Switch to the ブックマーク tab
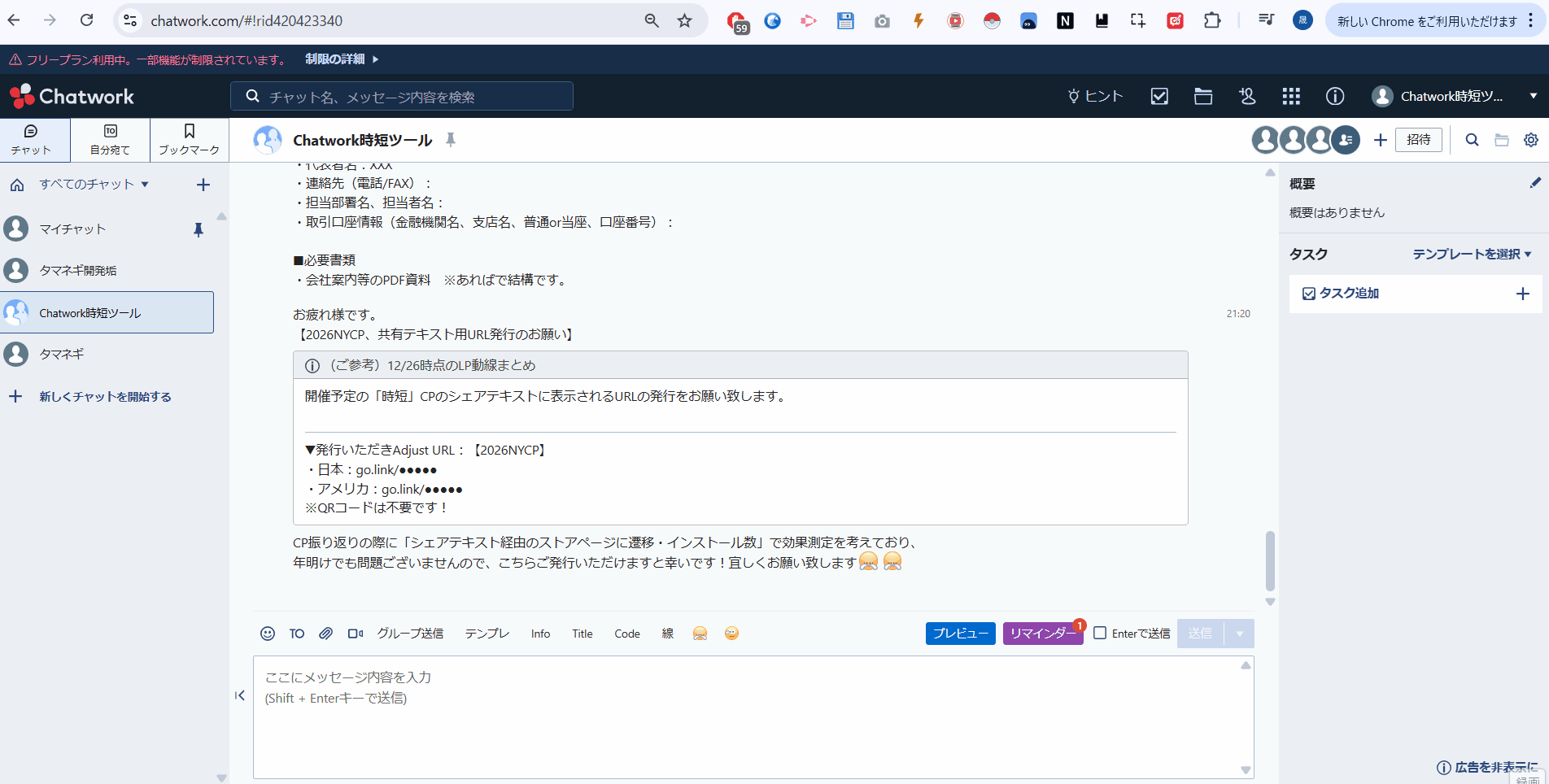Image resolution: width=1549 pixels, height=784 pixels. tap(189, 140)
